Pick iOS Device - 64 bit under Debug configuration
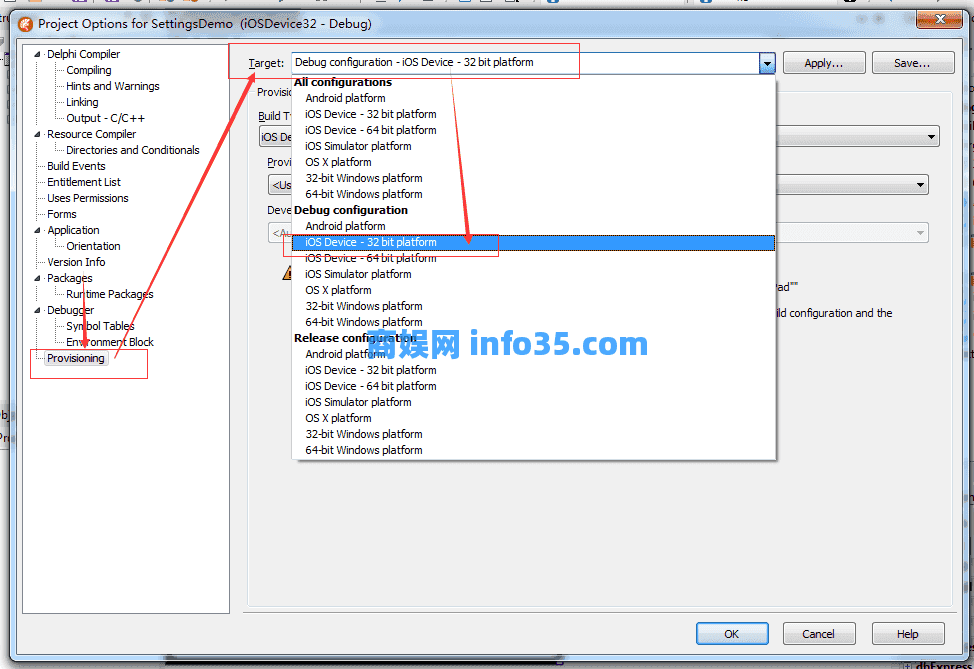 coord(534,258)
